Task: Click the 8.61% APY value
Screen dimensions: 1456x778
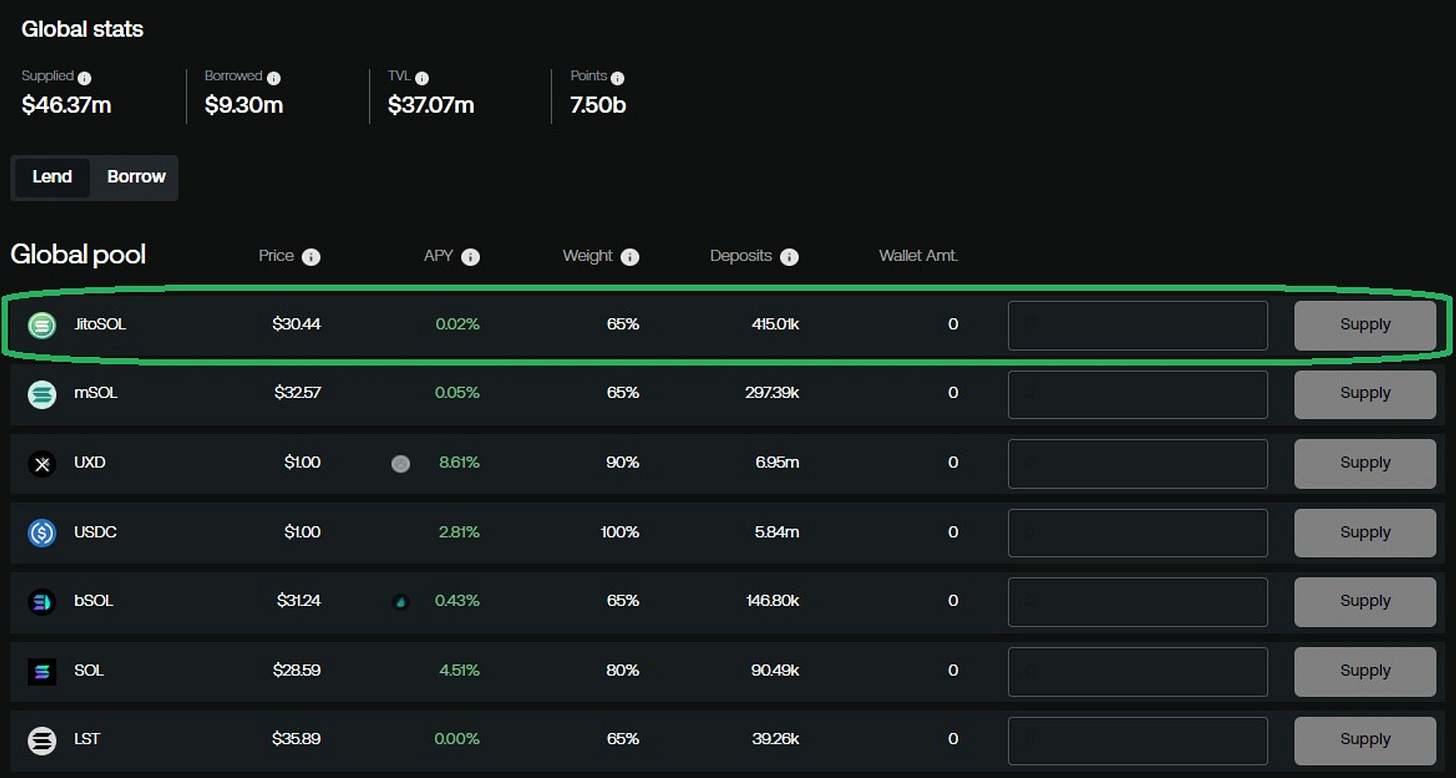Action: [459, 463]
